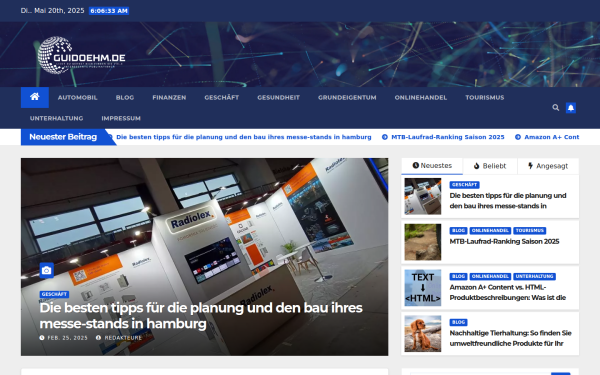Open the Blog menu item
The height and width of the screenshot is (375, 600).
[x=125, y=98]
